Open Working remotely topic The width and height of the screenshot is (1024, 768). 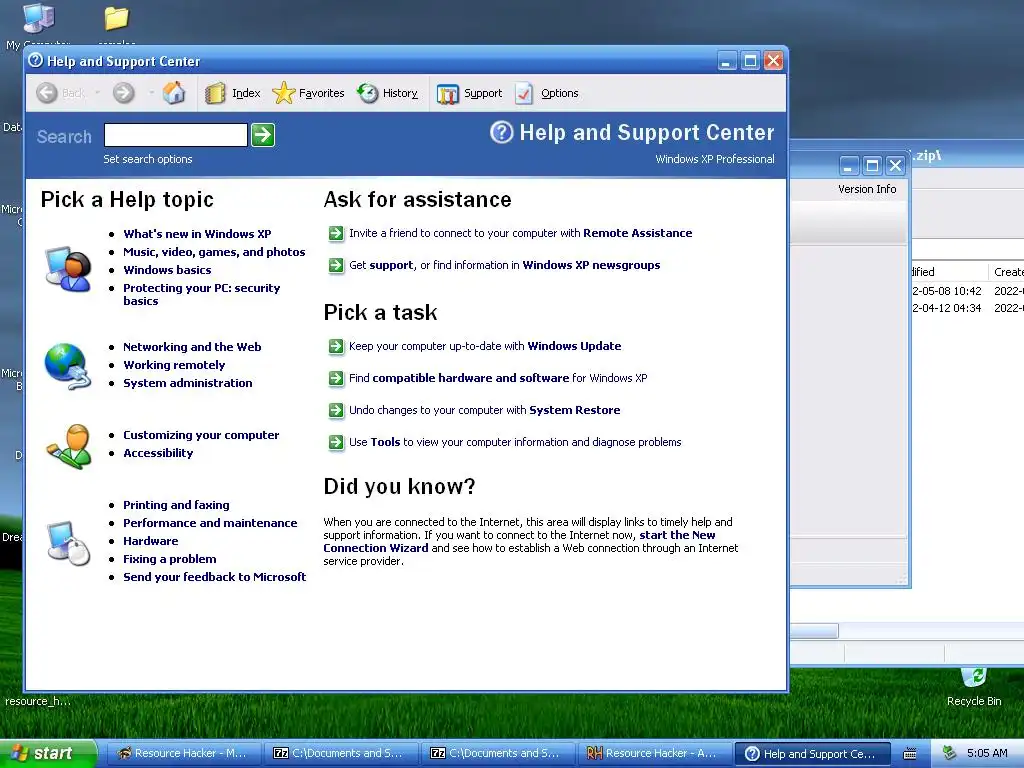coord(174,365)
